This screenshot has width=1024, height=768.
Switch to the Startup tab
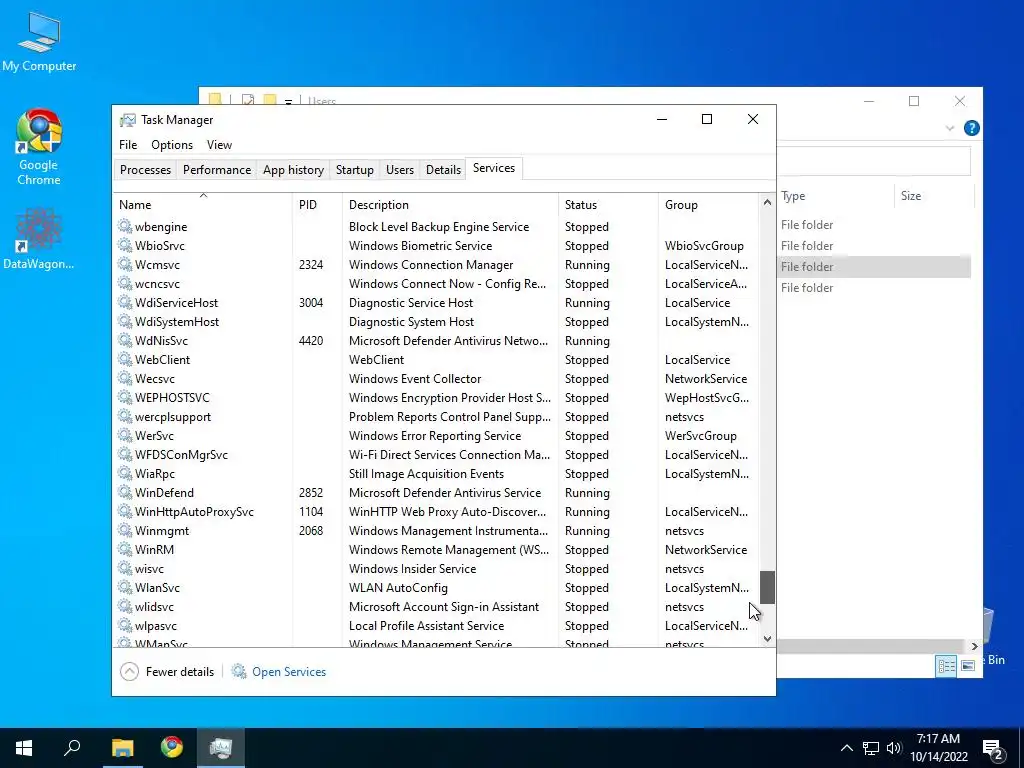(355, 170)
